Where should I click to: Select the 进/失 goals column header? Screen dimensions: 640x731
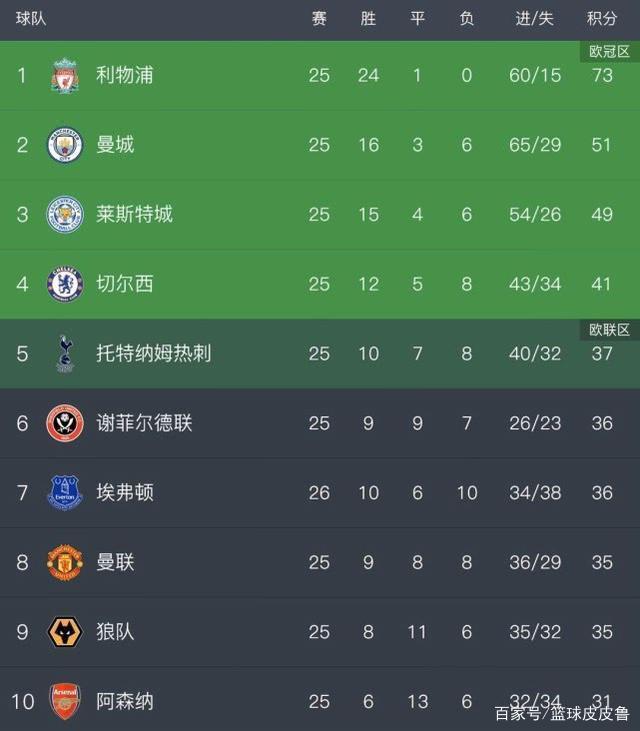[x=535, y=19]
